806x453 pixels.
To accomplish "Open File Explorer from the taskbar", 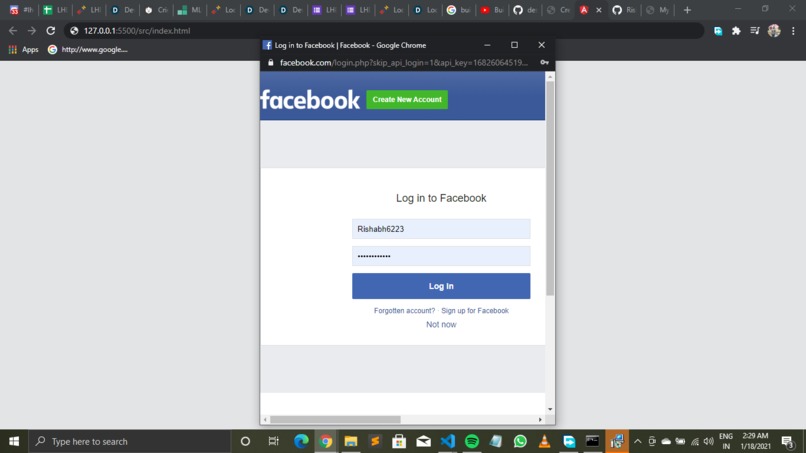I will (x=351, y=441).
